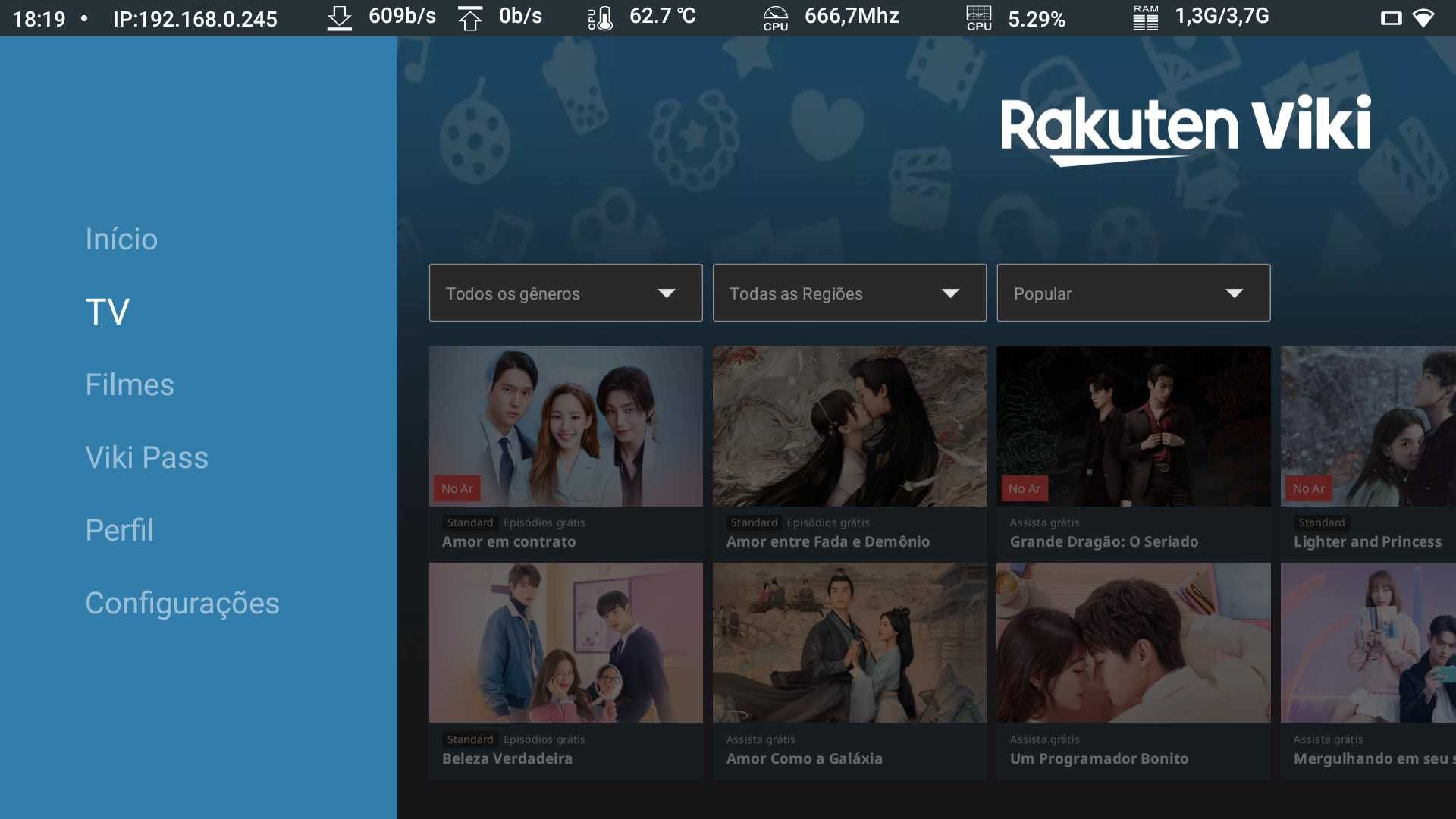1456x819 pixels.
Task: Open Mergulhando em seu poster
Action: 1368,642
